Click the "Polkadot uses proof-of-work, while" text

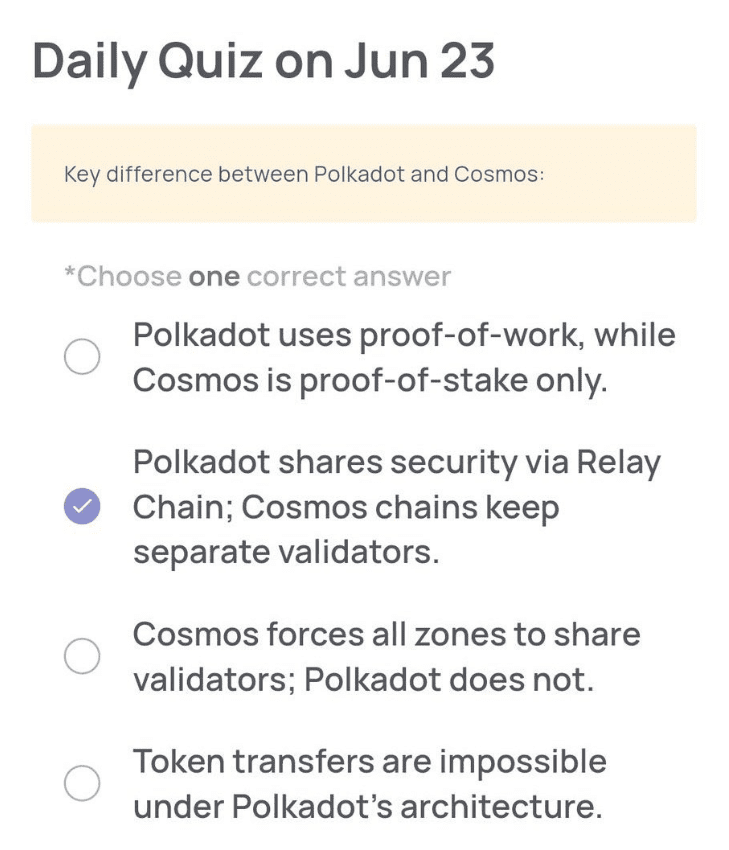[x=403, y=335]
